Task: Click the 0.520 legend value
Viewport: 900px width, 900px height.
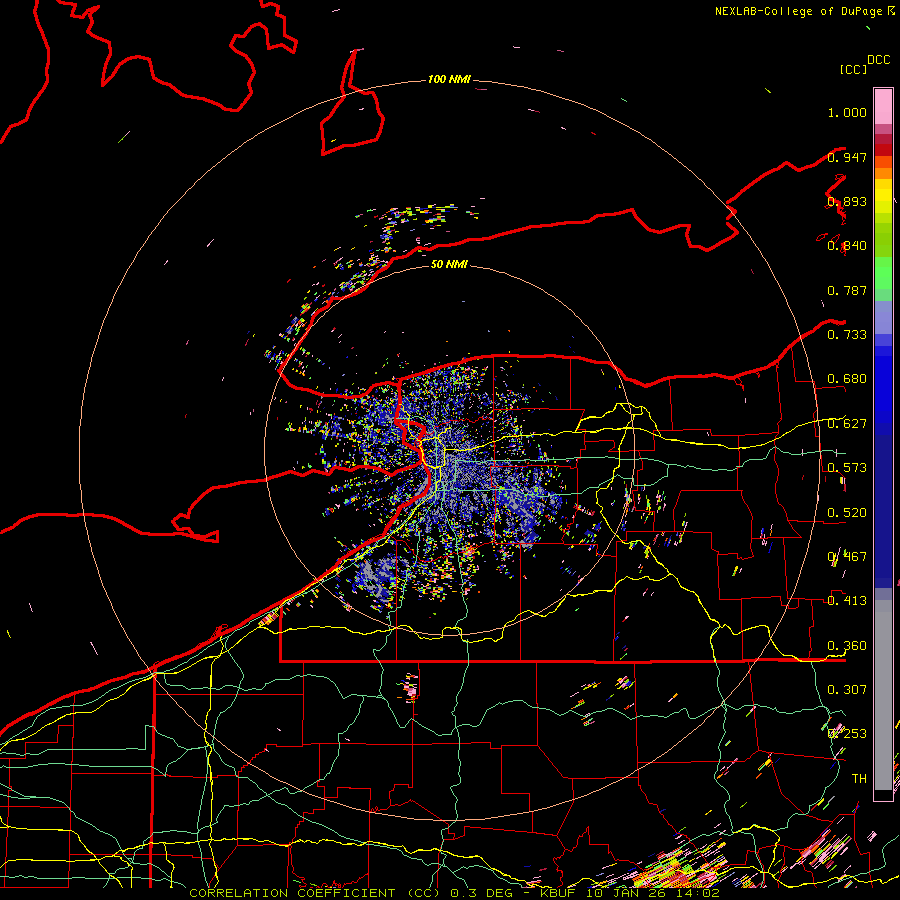Action: tap(847, 513)
